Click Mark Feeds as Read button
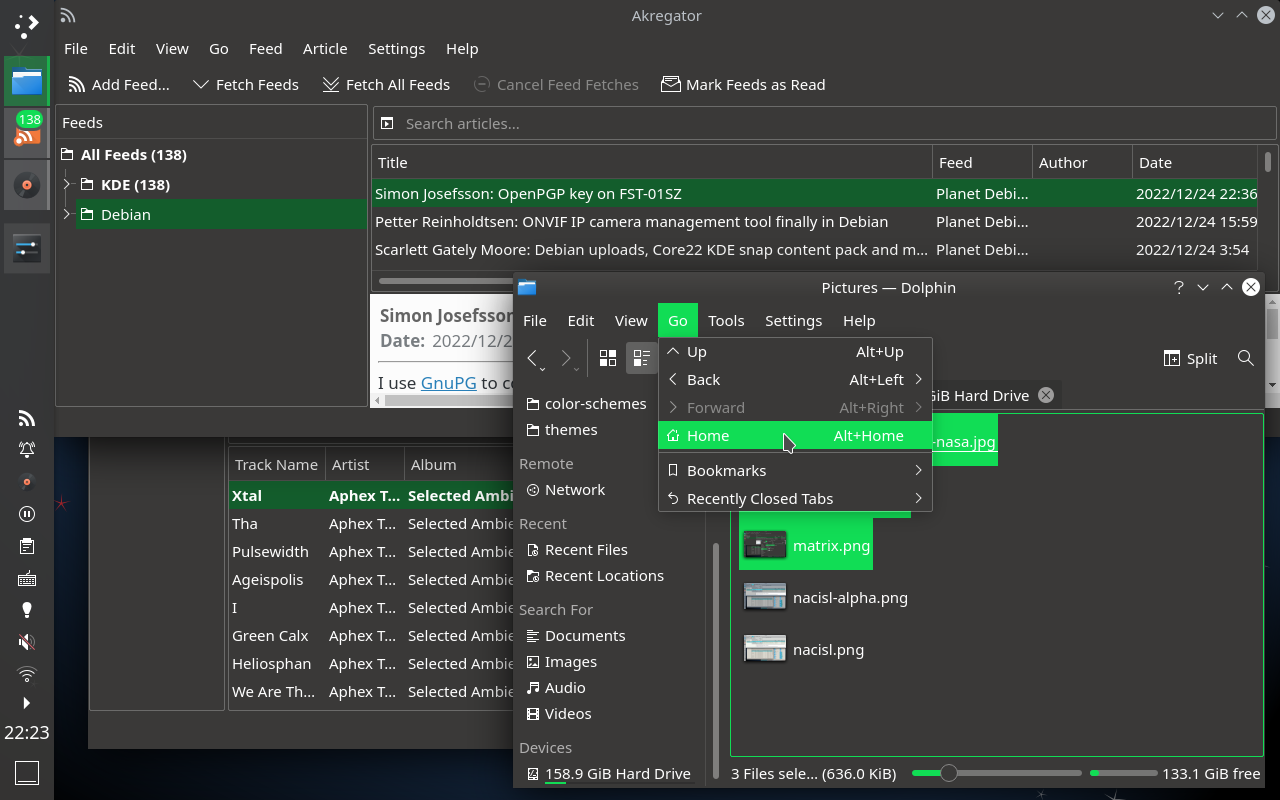The height and width of the screenshot is (800, 1280). pos(743,85)
